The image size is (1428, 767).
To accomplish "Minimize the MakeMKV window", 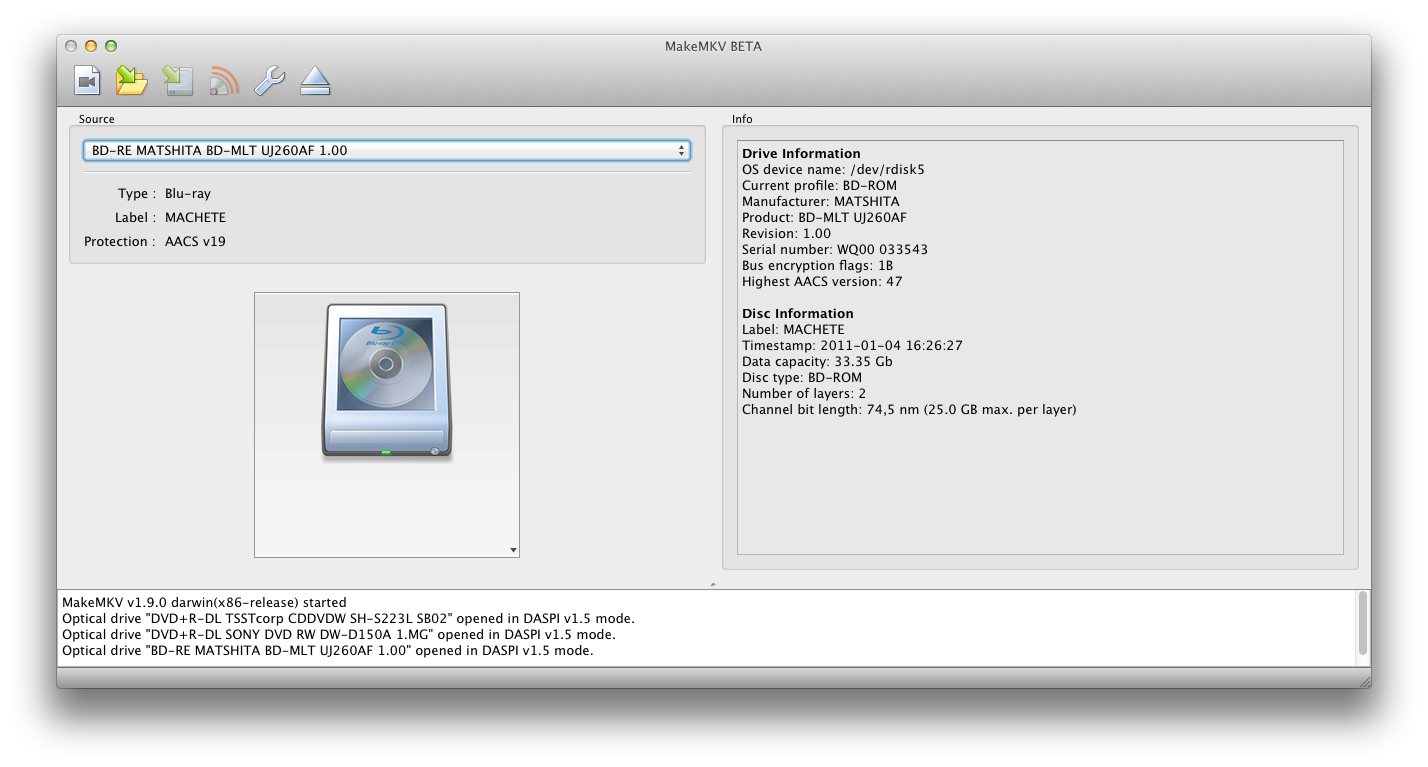I will [91, 46].
